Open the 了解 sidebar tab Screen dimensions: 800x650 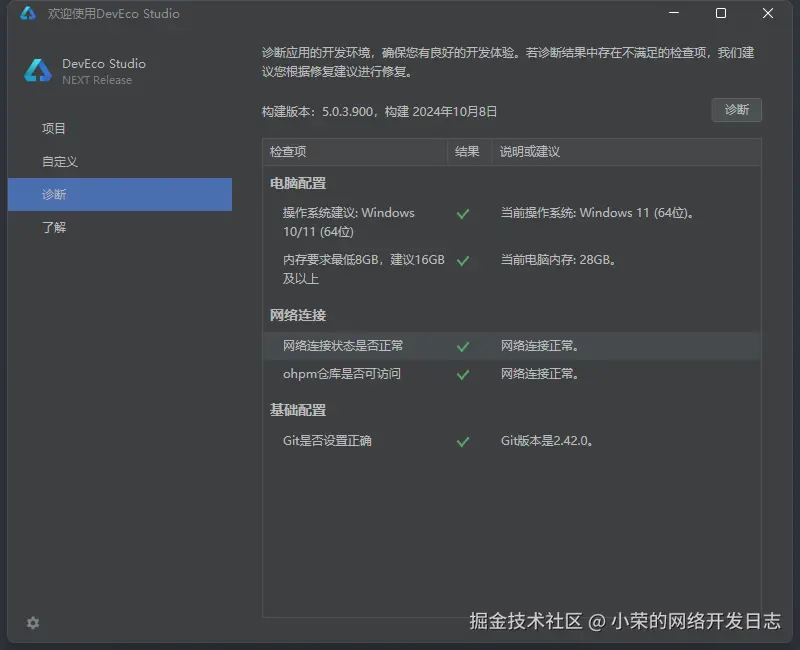point(120,227)
